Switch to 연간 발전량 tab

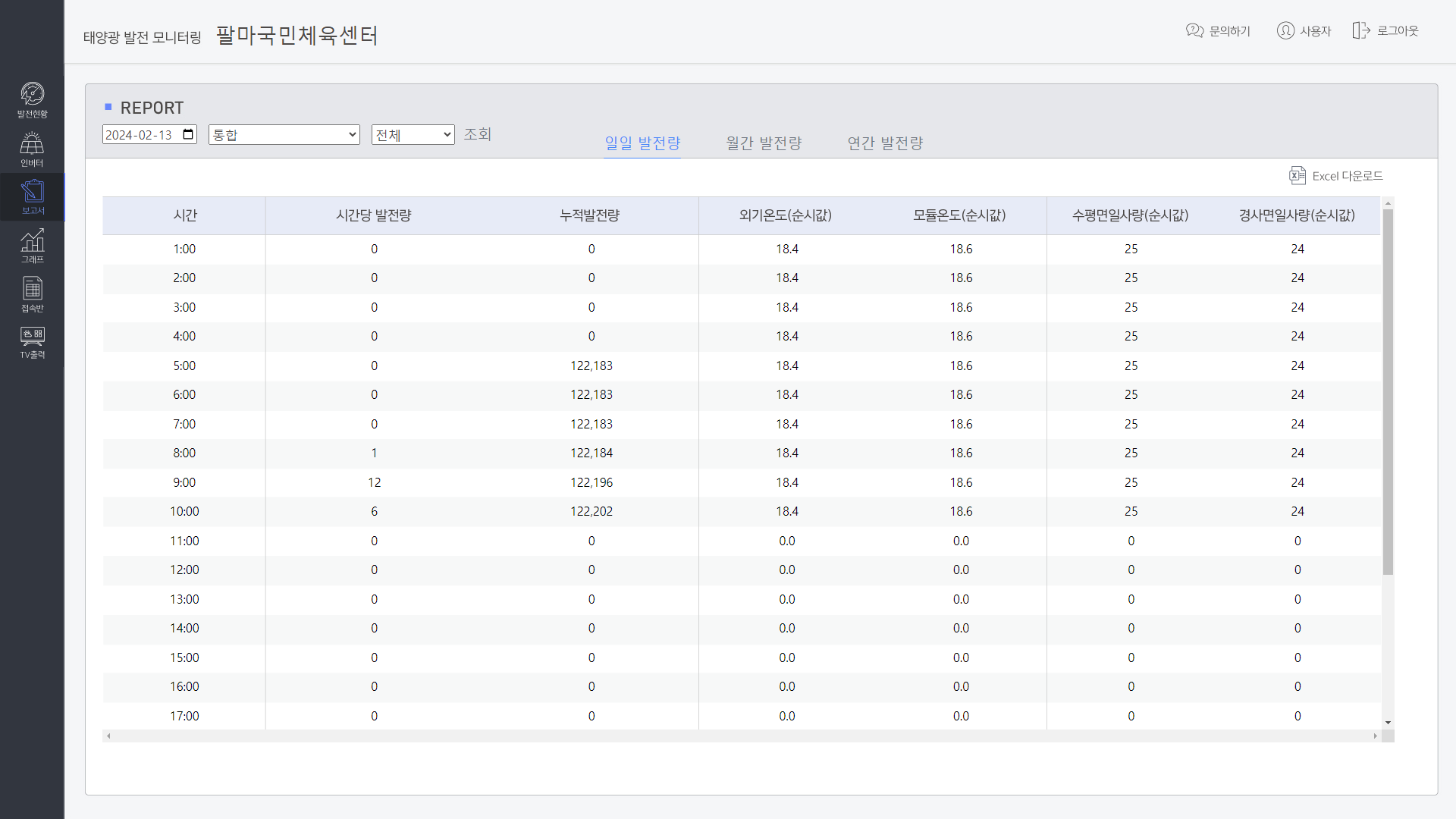(x=885, y=143)
